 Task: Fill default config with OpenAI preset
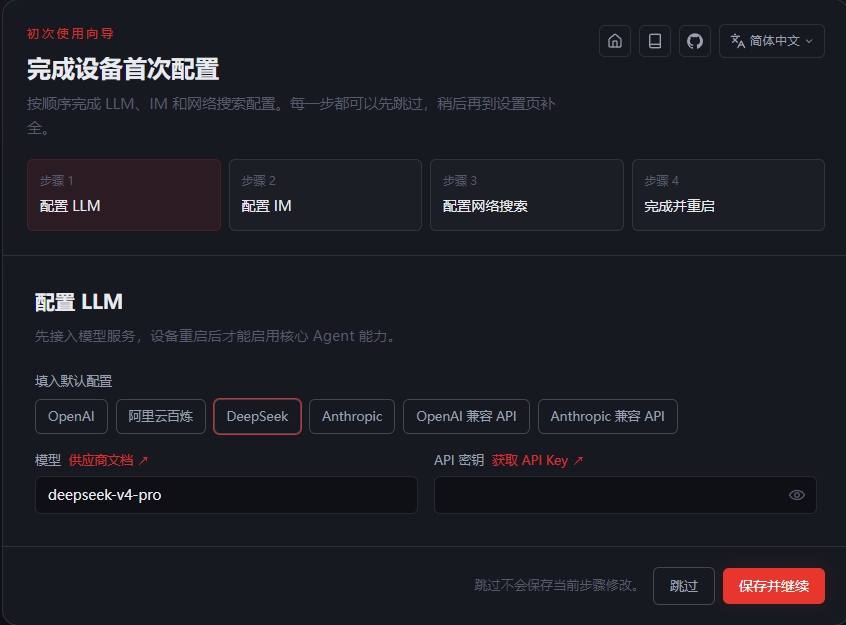(x=71, y=416)
